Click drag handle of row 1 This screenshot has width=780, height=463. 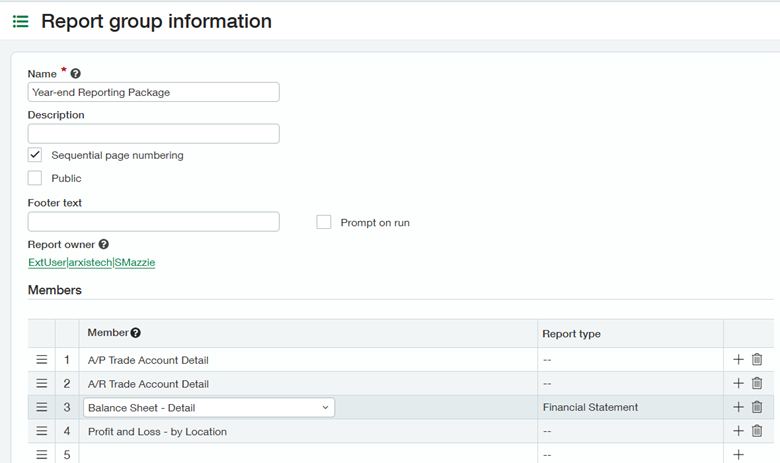pos(42,360)
